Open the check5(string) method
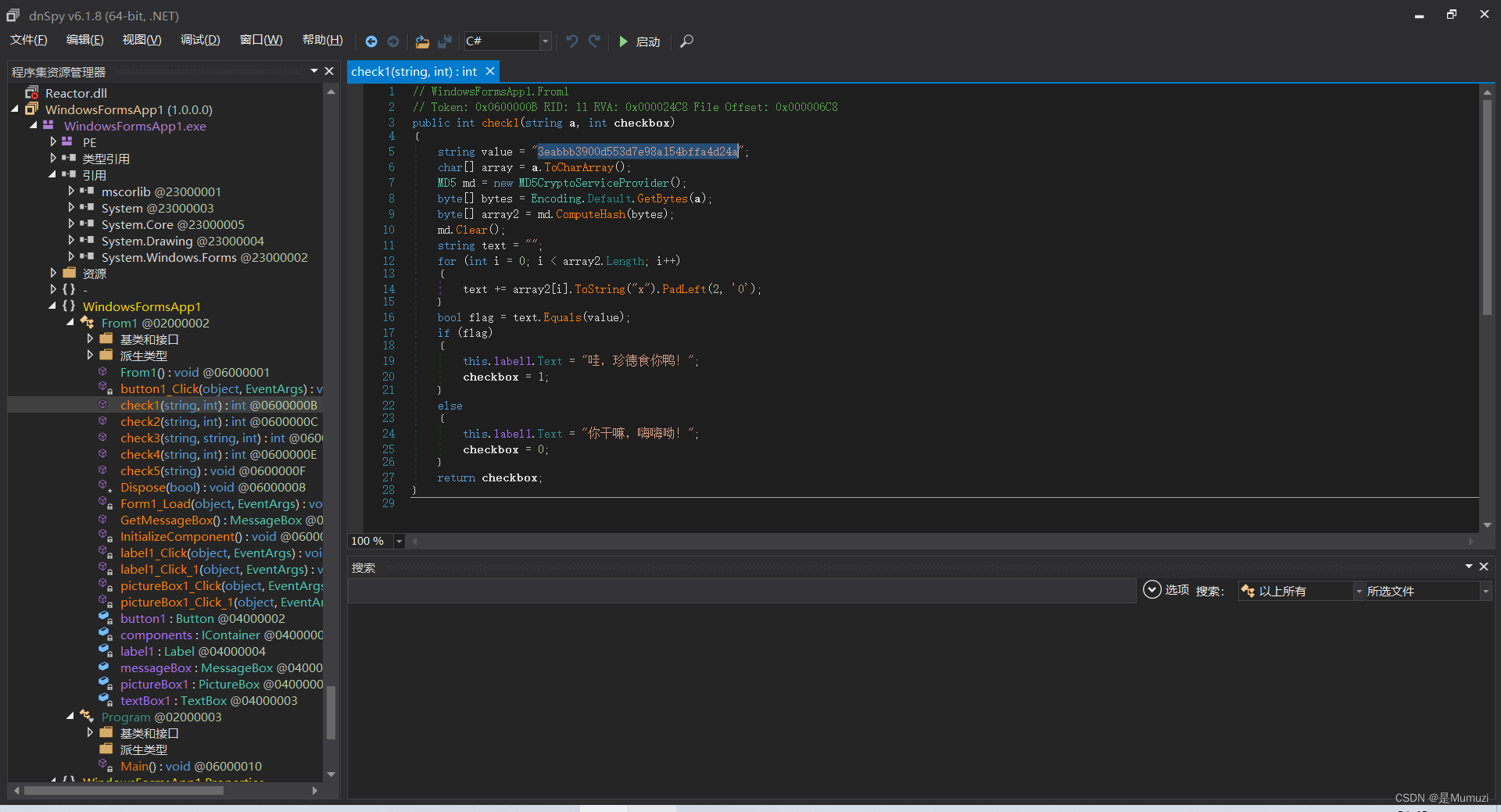Screen dimensions: 1501x812 point(213,470)
